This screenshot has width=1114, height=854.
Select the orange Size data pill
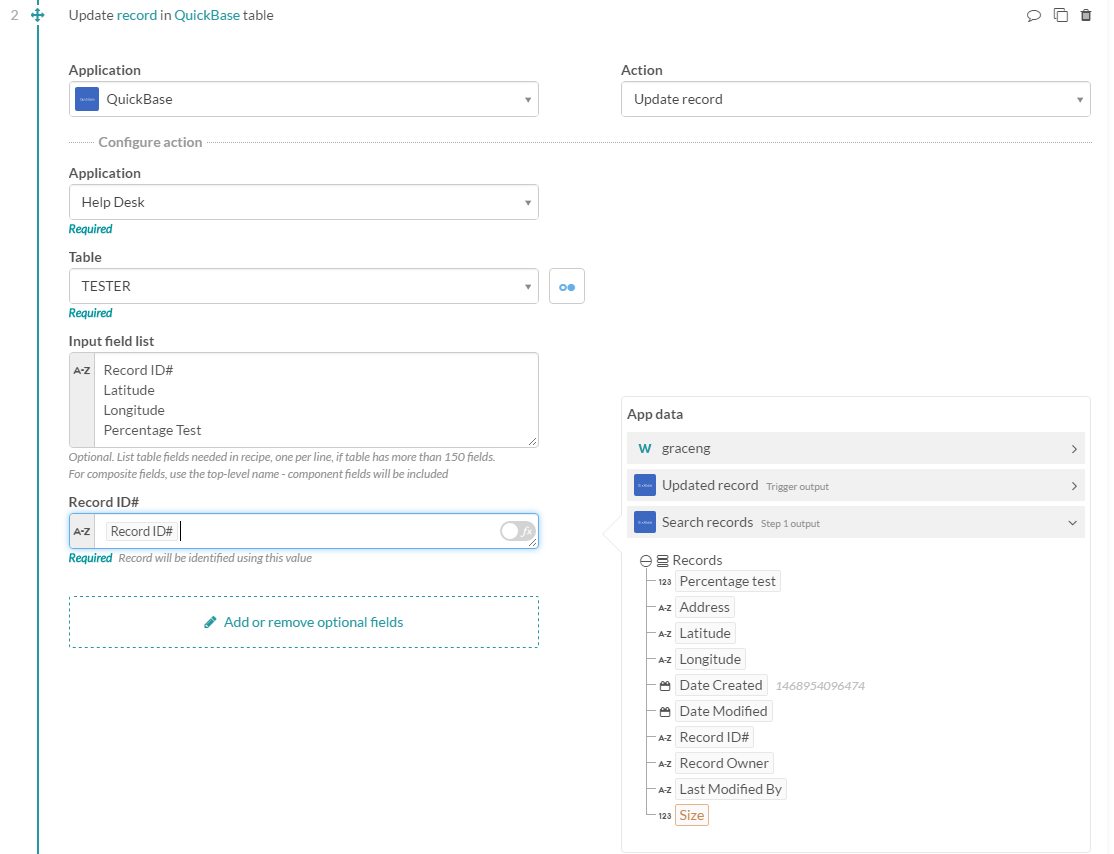point(691,816)
